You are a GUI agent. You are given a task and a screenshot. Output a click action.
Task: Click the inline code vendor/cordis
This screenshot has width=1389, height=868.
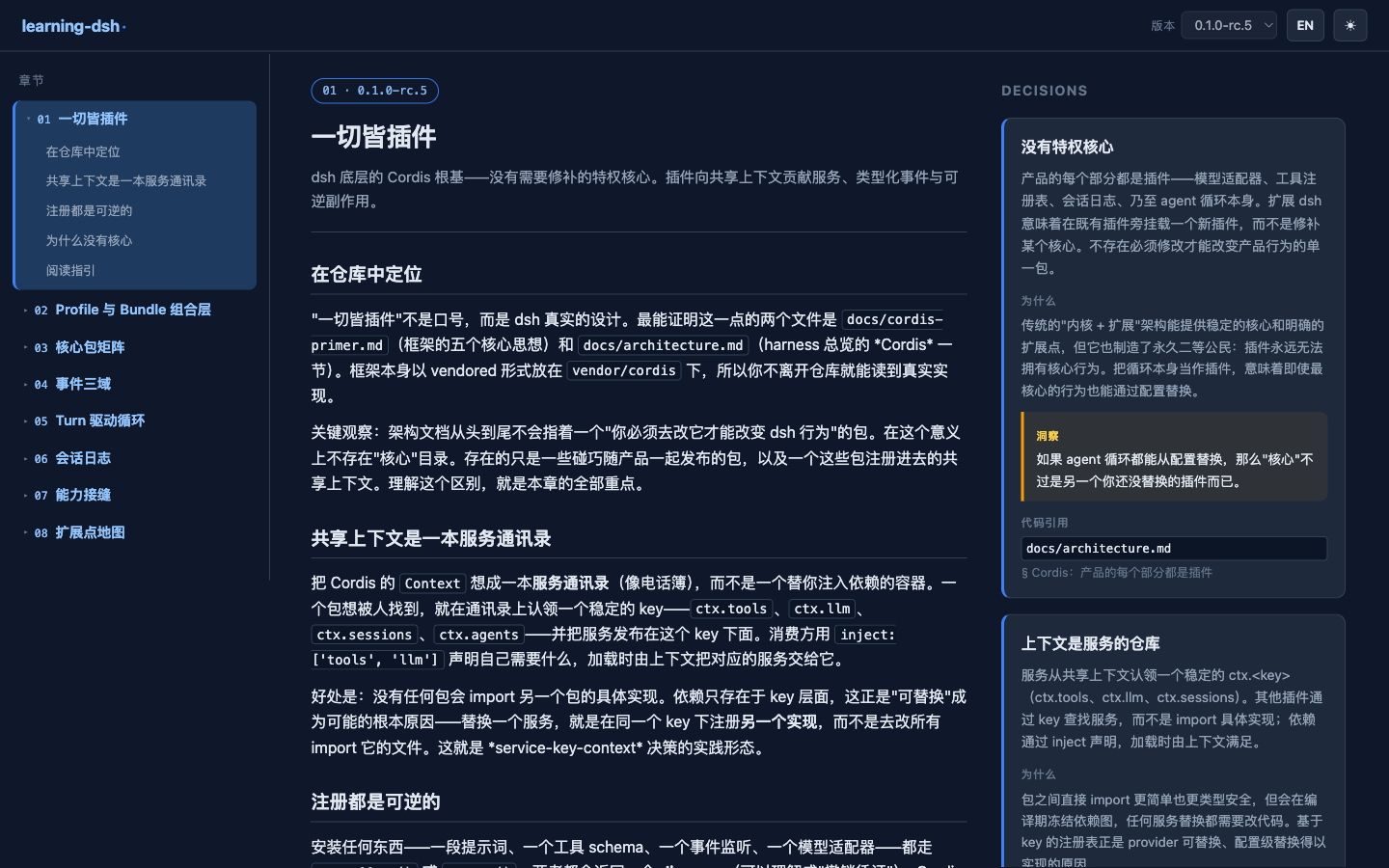pos(624,370)
